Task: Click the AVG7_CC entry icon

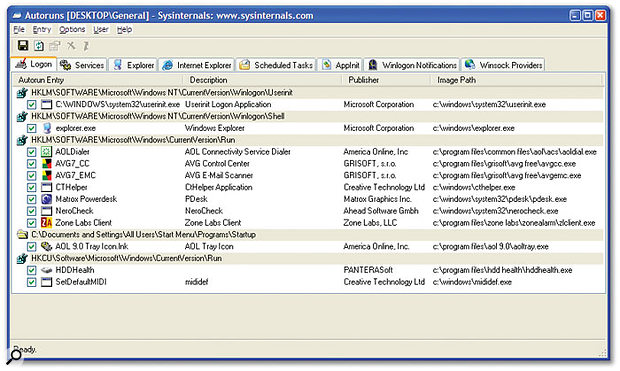Action: (x=47, y=163)
